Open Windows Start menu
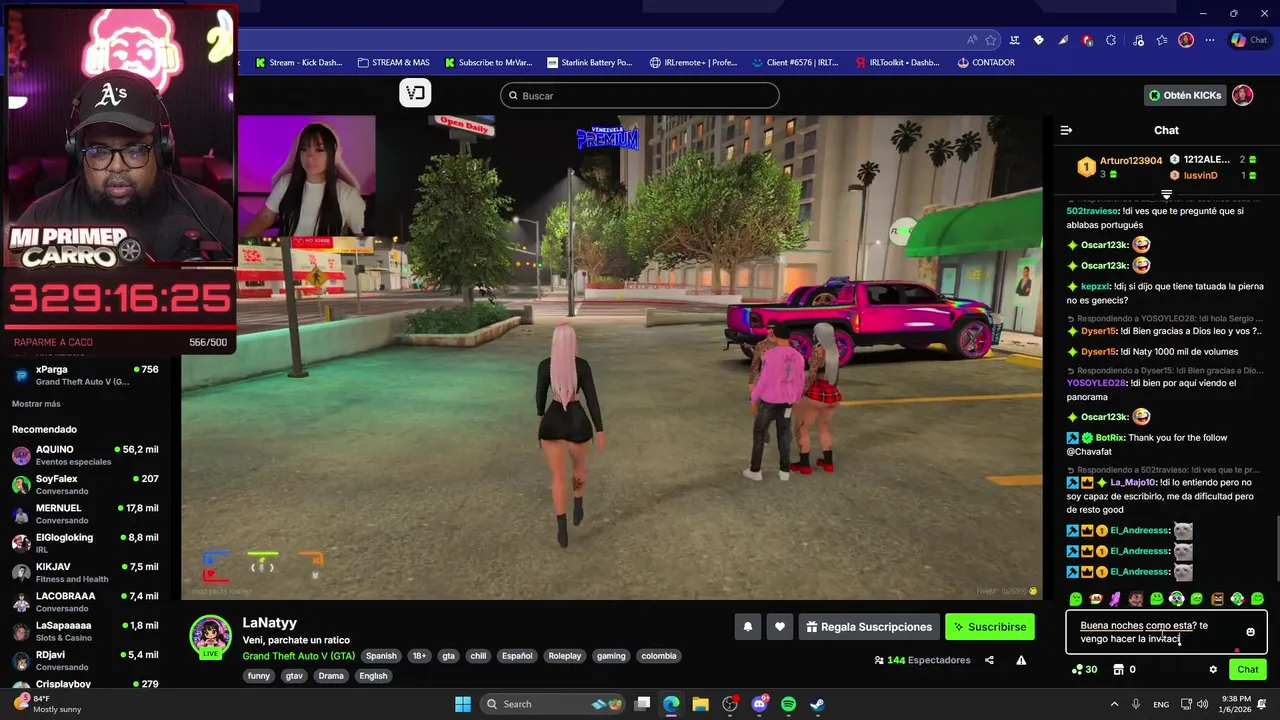1280x720 pixels. pyautogui.click(x=463, y=704)
